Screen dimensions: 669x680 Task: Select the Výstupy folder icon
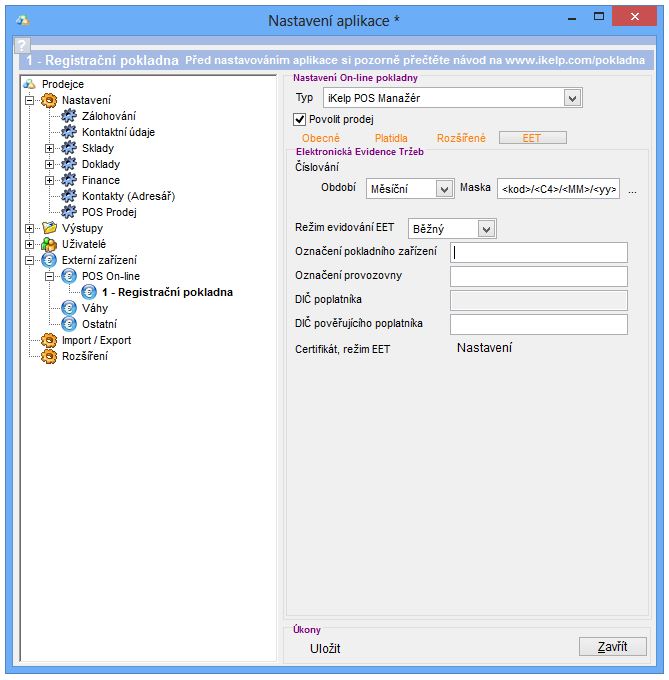(49, 228)
